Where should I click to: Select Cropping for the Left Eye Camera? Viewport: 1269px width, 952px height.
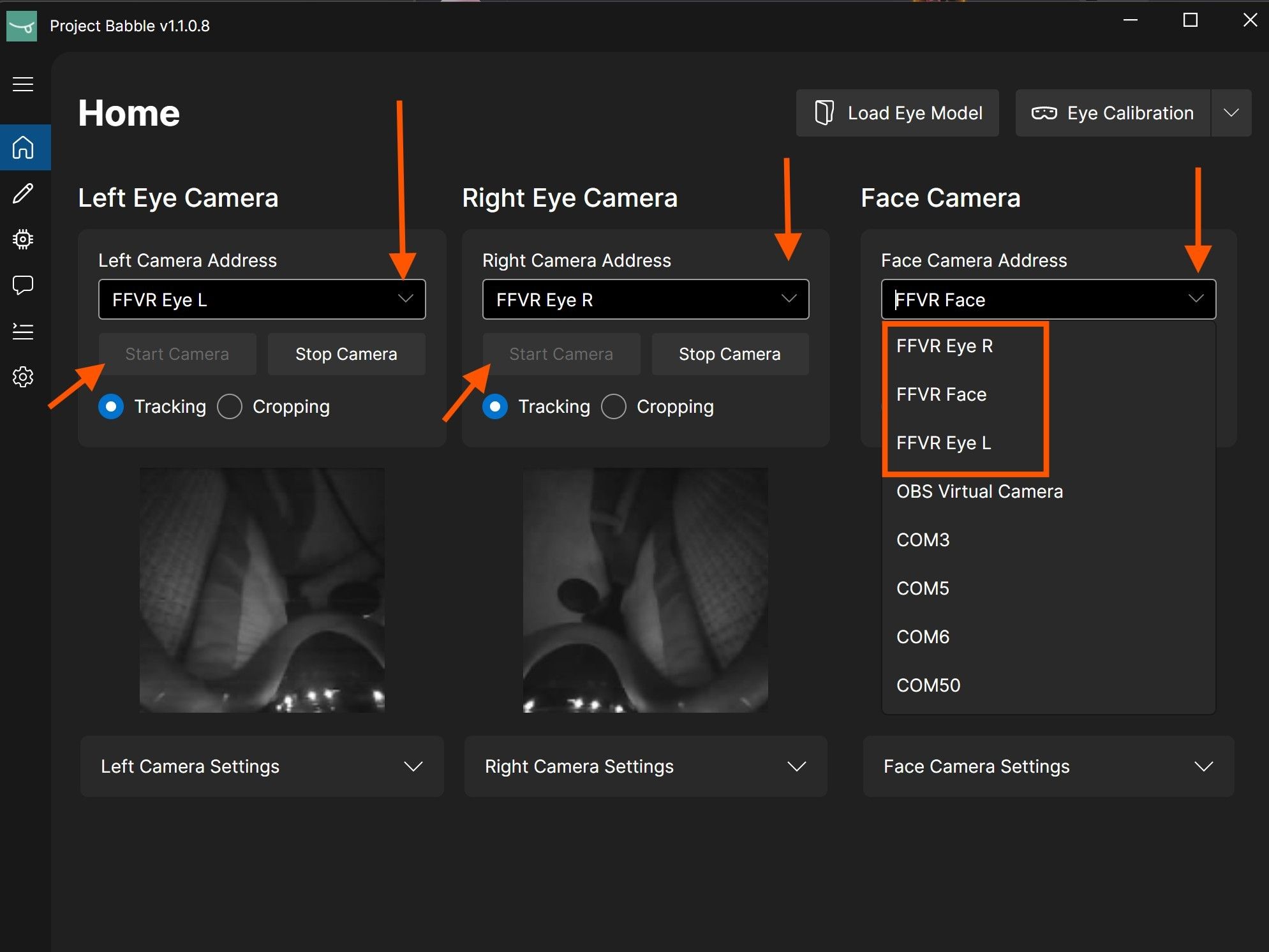pos(230,406)
